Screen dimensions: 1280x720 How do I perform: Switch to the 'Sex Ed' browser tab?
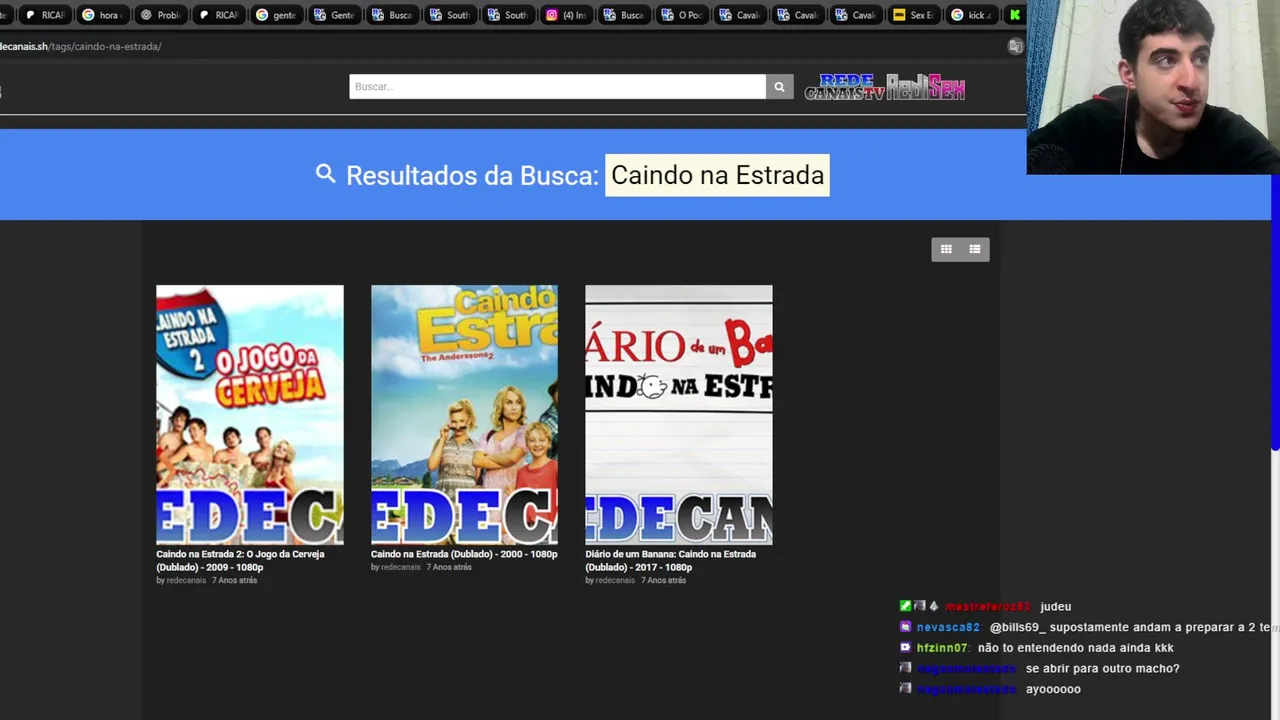click(x=914, y=15)
